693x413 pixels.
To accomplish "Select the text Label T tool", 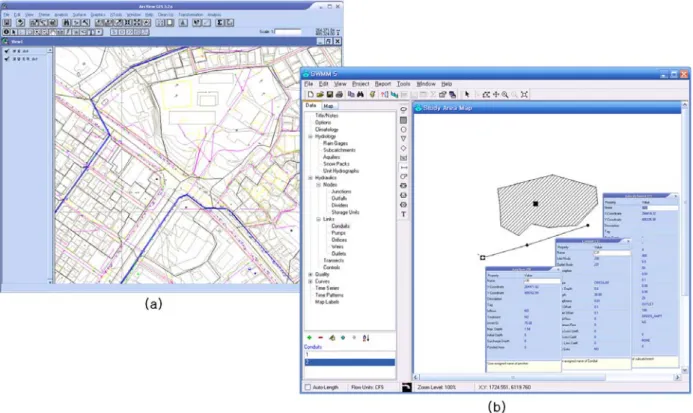I will click(404, 214).
